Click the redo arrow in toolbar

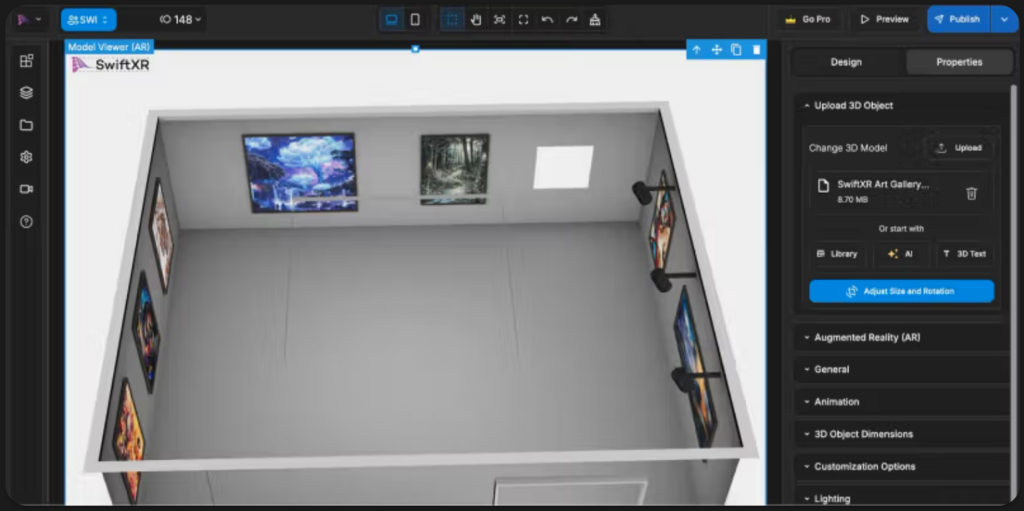point(571,19)
